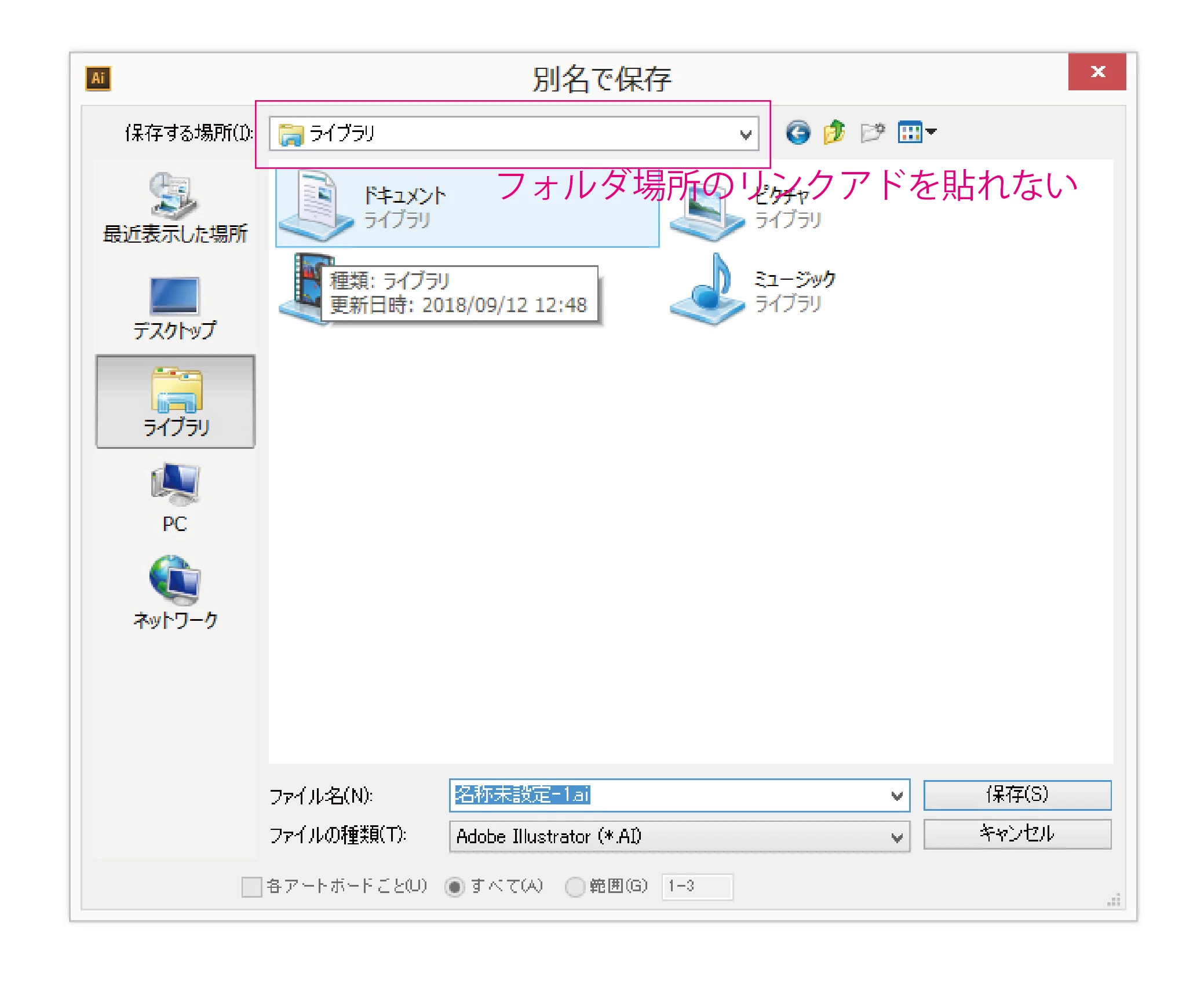Expand the ファイル名 dropdown arrow
1204x988 pixels.
897,796
